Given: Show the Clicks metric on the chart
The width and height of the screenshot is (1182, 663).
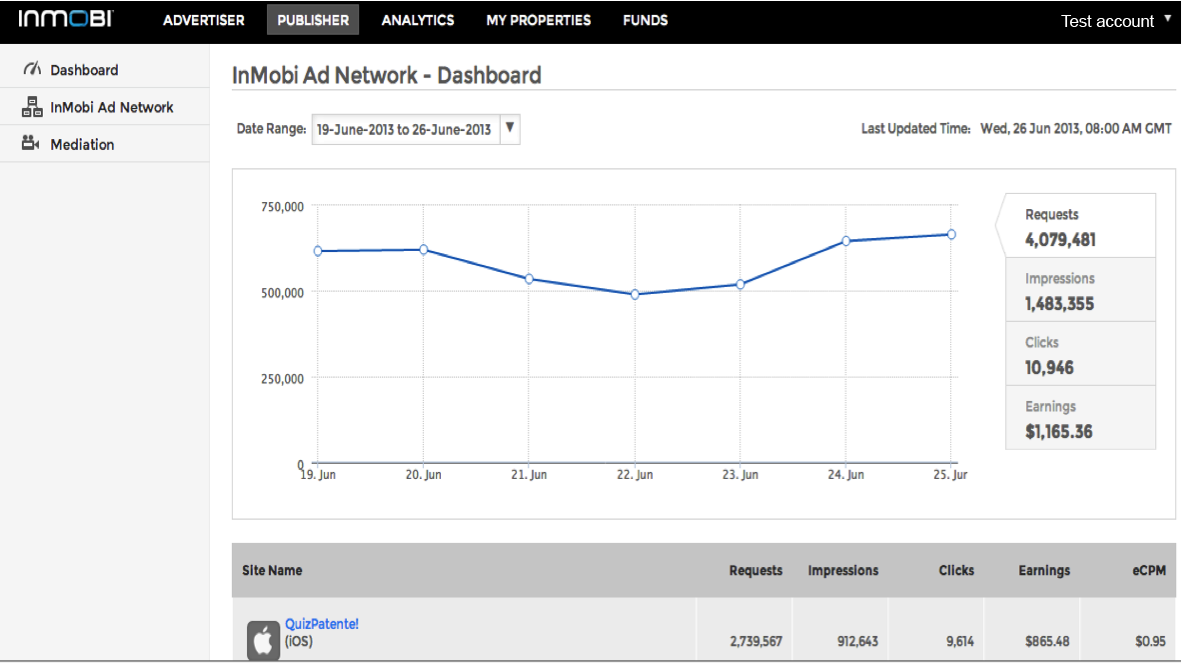Looking at the screenshot, I should (1080, 354).
